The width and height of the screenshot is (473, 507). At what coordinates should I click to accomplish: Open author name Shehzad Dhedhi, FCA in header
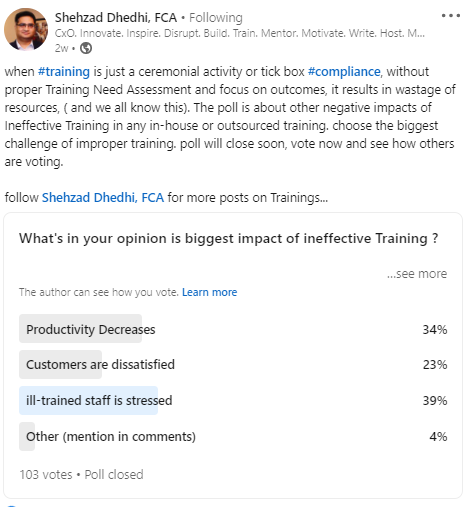(116, 18)
